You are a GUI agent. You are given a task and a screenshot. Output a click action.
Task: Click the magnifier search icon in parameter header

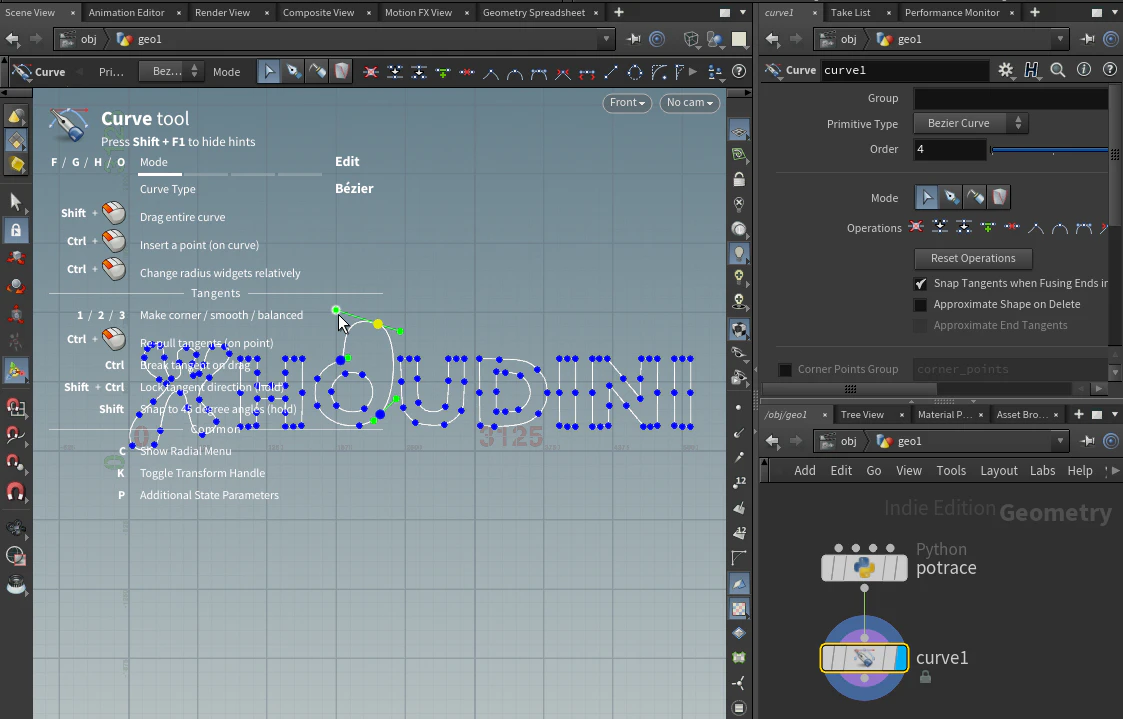click(x=1058, y=70)
